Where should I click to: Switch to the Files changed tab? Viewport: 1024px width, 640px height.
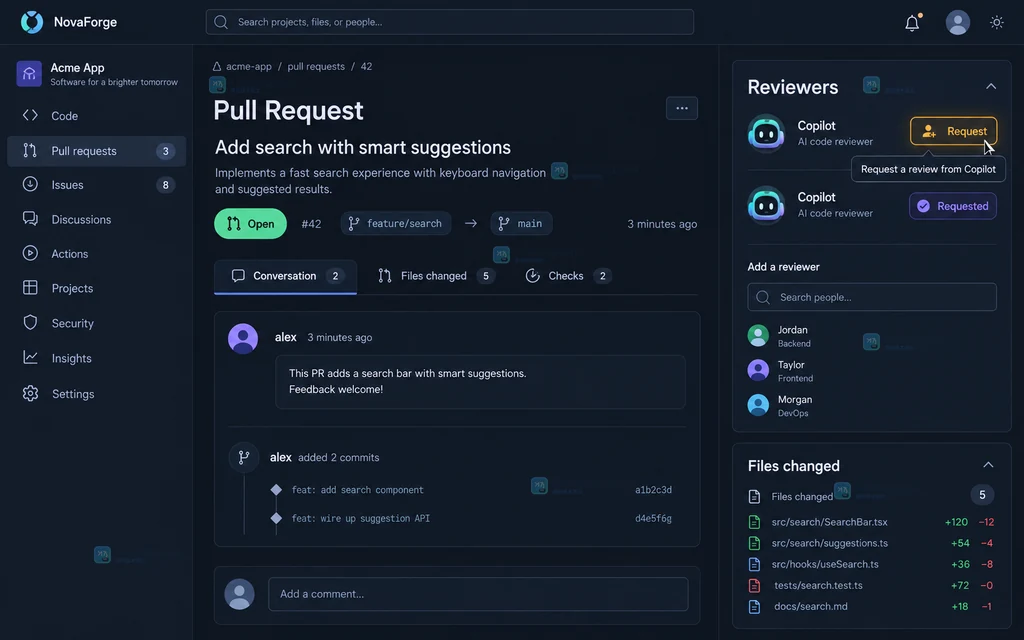(x=436, y=276)
